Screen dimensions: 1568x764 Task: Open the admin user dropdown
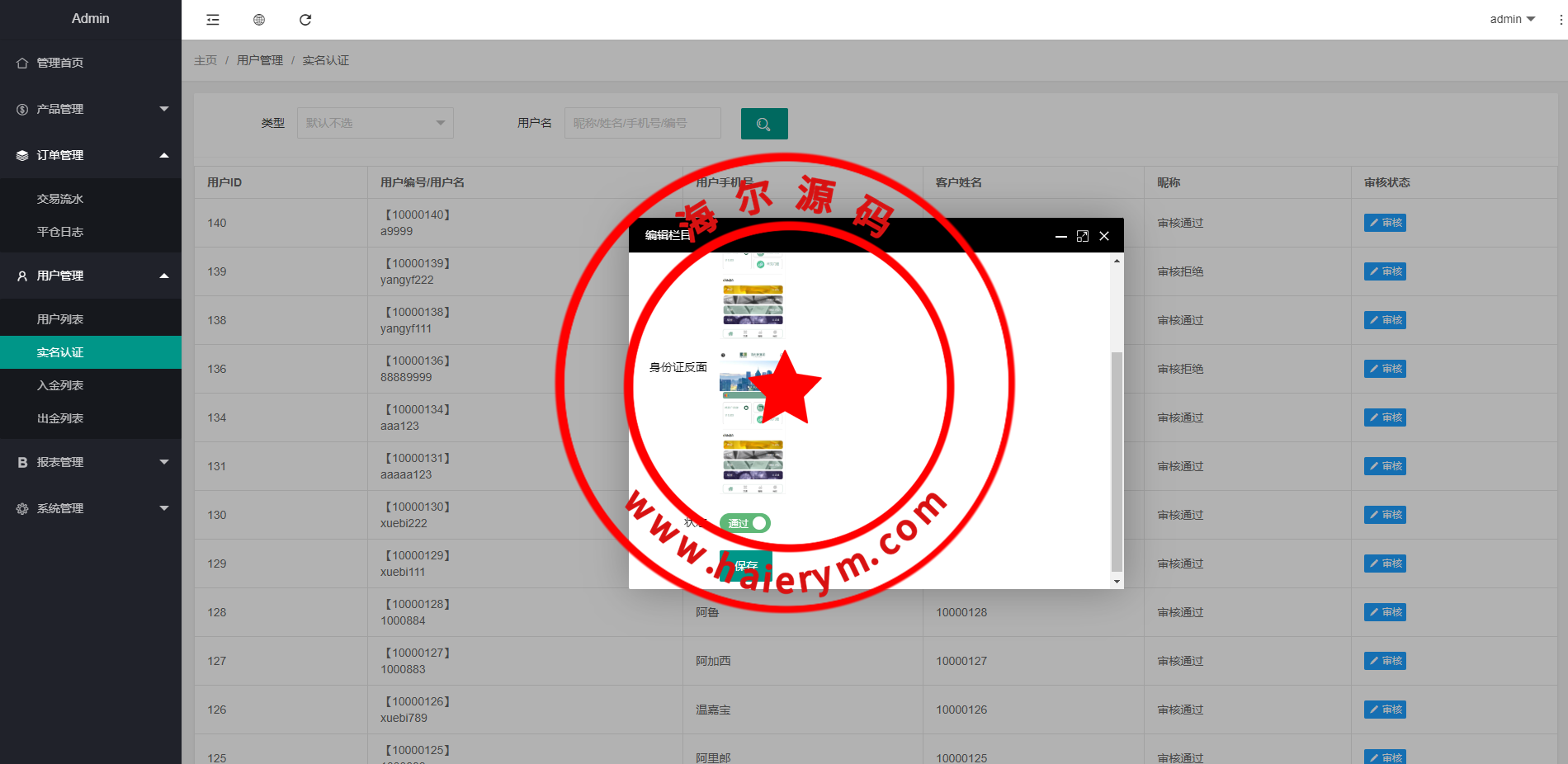tap(1512, 19)
